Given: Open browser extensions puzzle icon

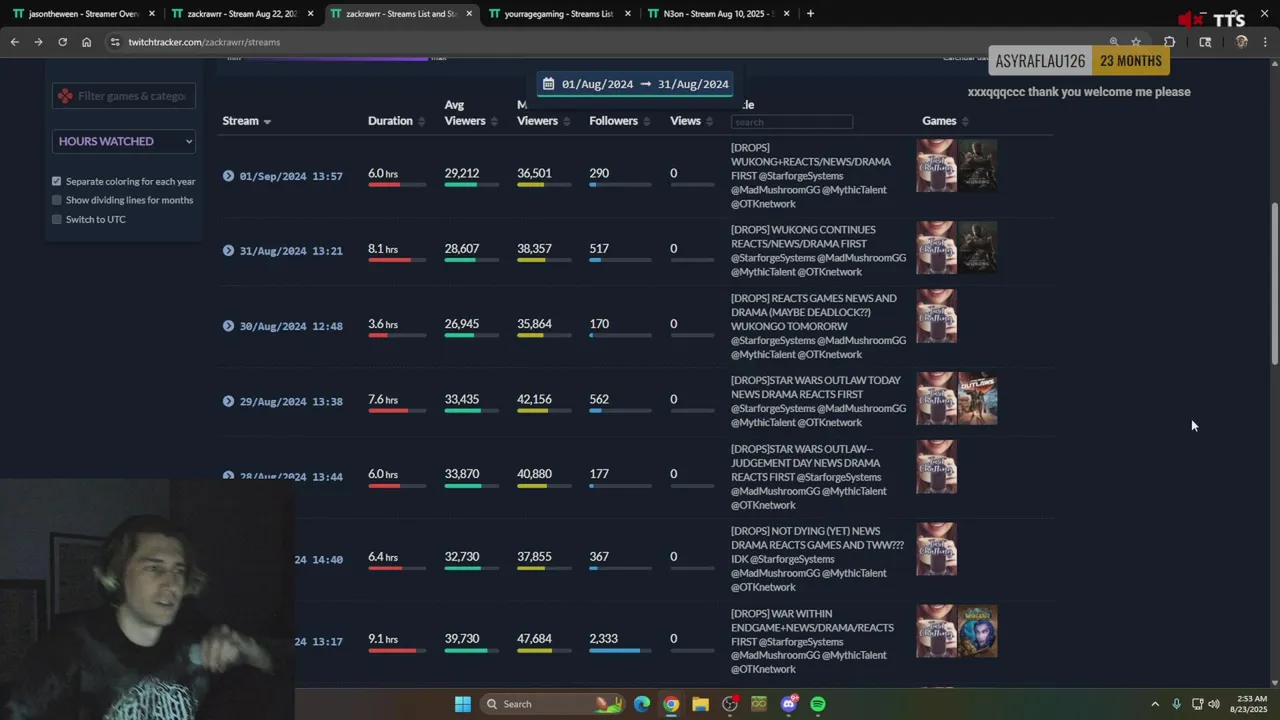Looking at the screenshot, I should 1169,42.
